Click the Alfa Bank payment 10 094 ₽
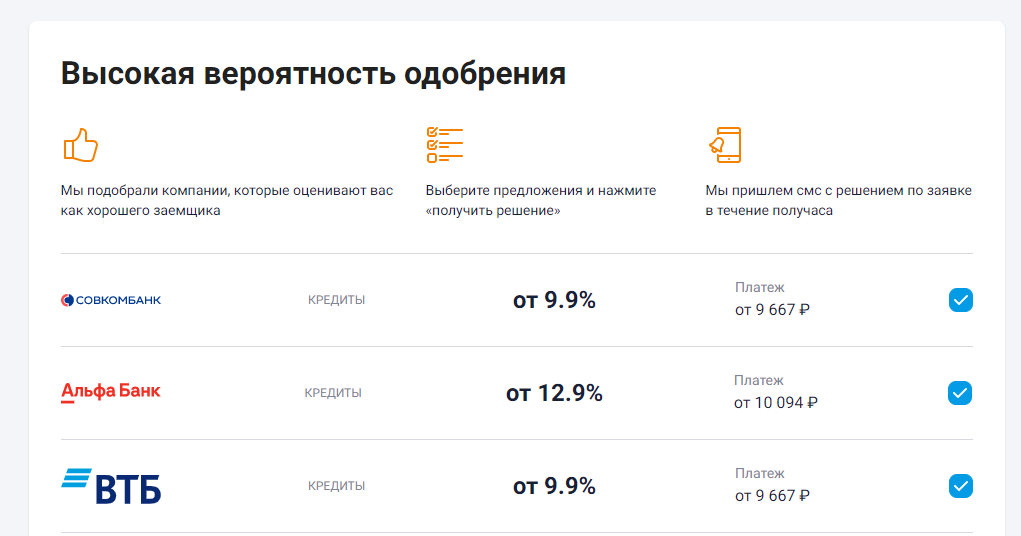The image size is (1021, 536). tap(776, 402)
